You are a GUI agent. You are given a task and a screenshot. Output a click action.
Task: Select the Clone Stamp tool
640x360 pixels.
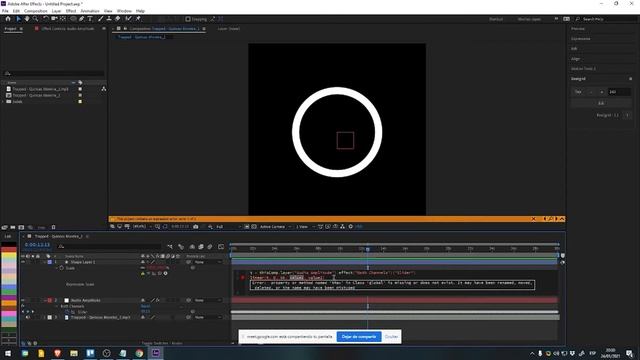(109, 19)
